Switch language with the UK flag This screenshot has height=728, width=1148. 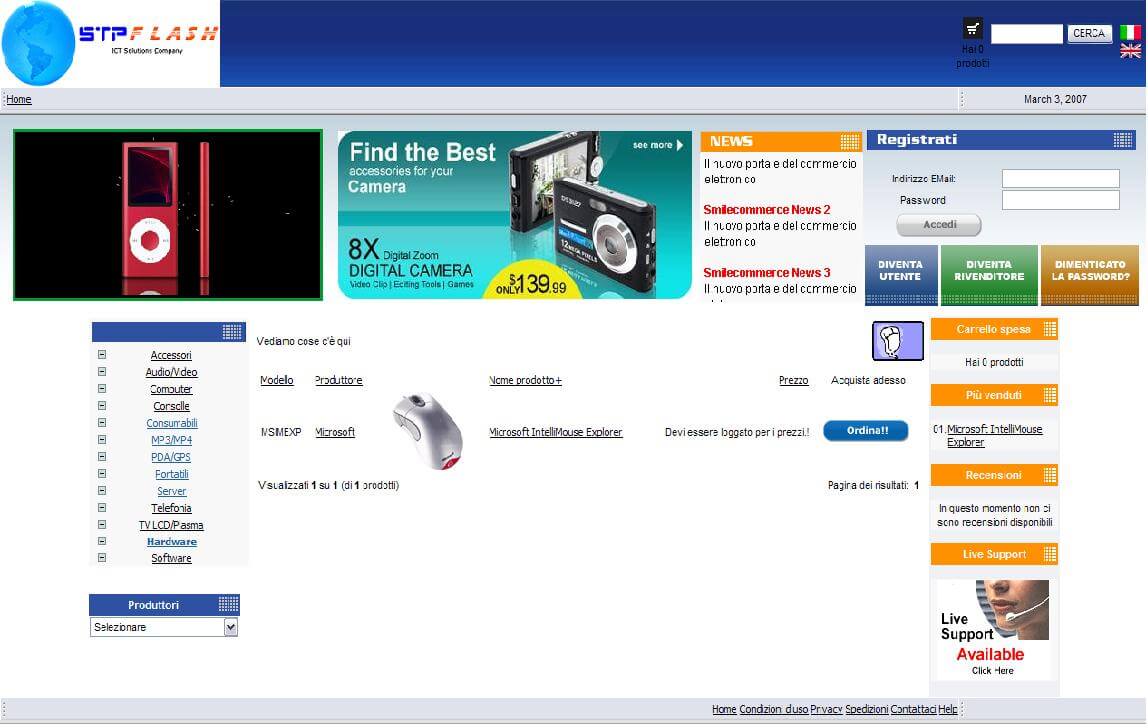pos(1130,51)
